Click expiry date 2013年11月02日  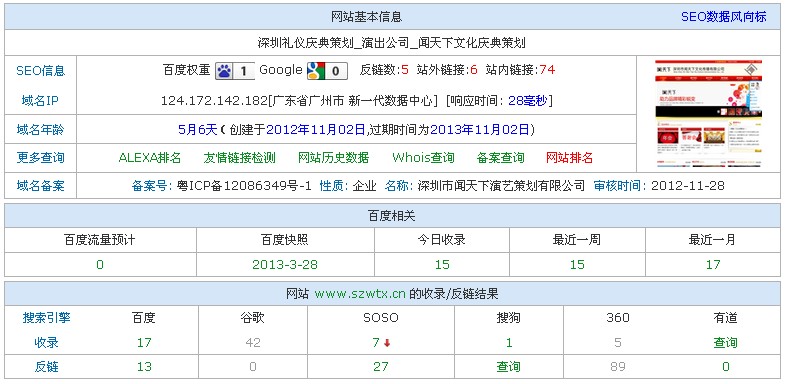tap(479, 130)
